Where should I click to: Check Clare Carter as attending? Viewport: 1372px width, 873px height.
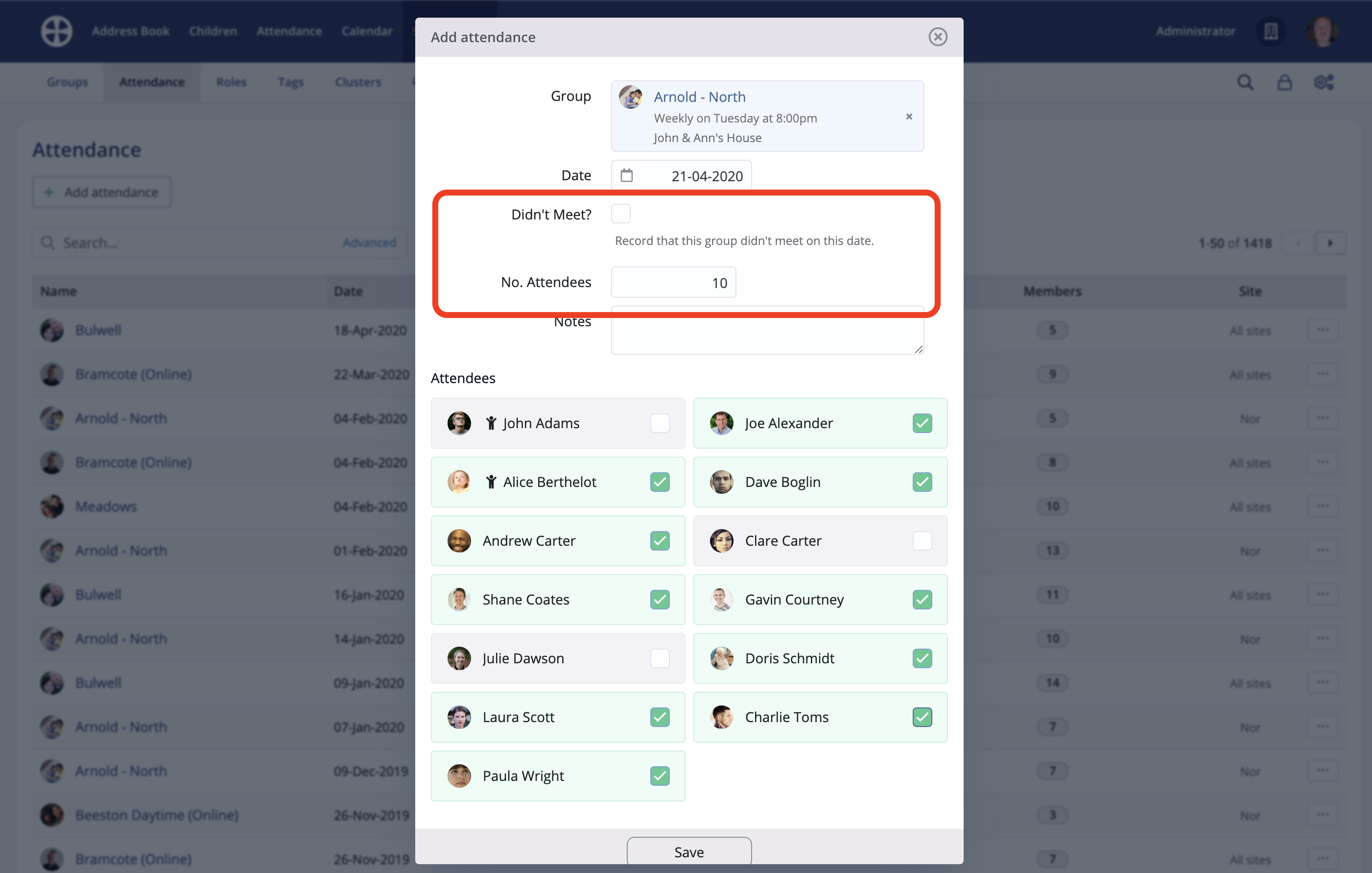click(922, 540)
